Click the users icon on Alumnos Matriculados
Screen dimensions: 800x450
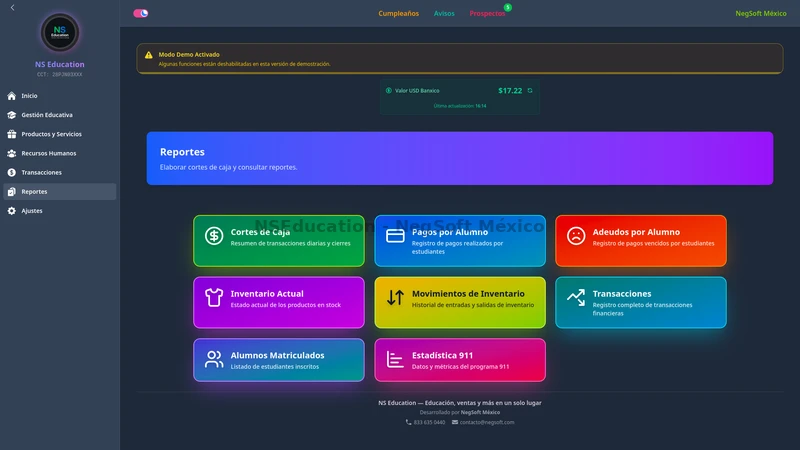[x=214, y=359]
